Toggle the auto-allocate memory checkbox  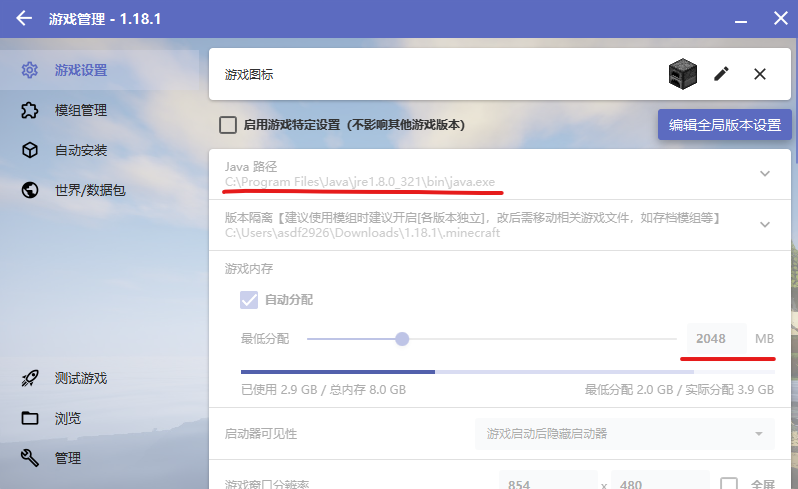pos(249,300)
